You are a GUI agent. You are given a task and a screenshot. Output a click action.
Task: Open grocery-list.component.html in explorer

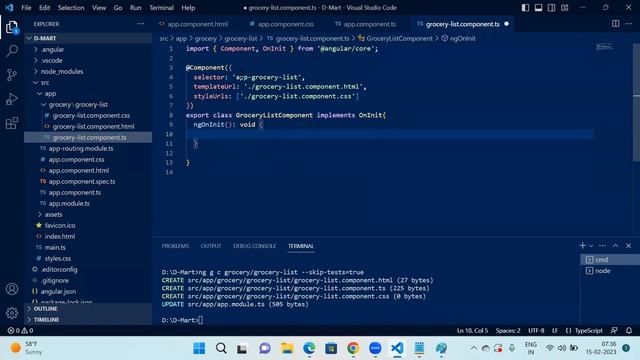88,127
